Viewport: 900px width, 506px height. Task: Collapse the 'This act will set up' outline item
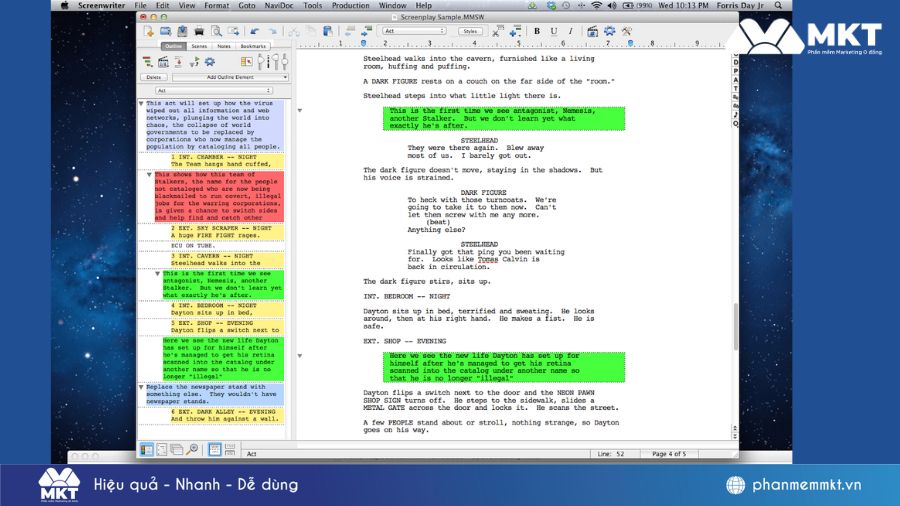click(x=141, y=103)
